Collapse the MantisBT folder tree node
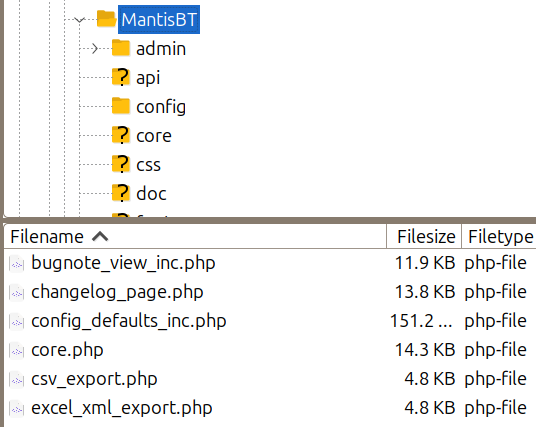536x427 pixels. pos(79,20)
